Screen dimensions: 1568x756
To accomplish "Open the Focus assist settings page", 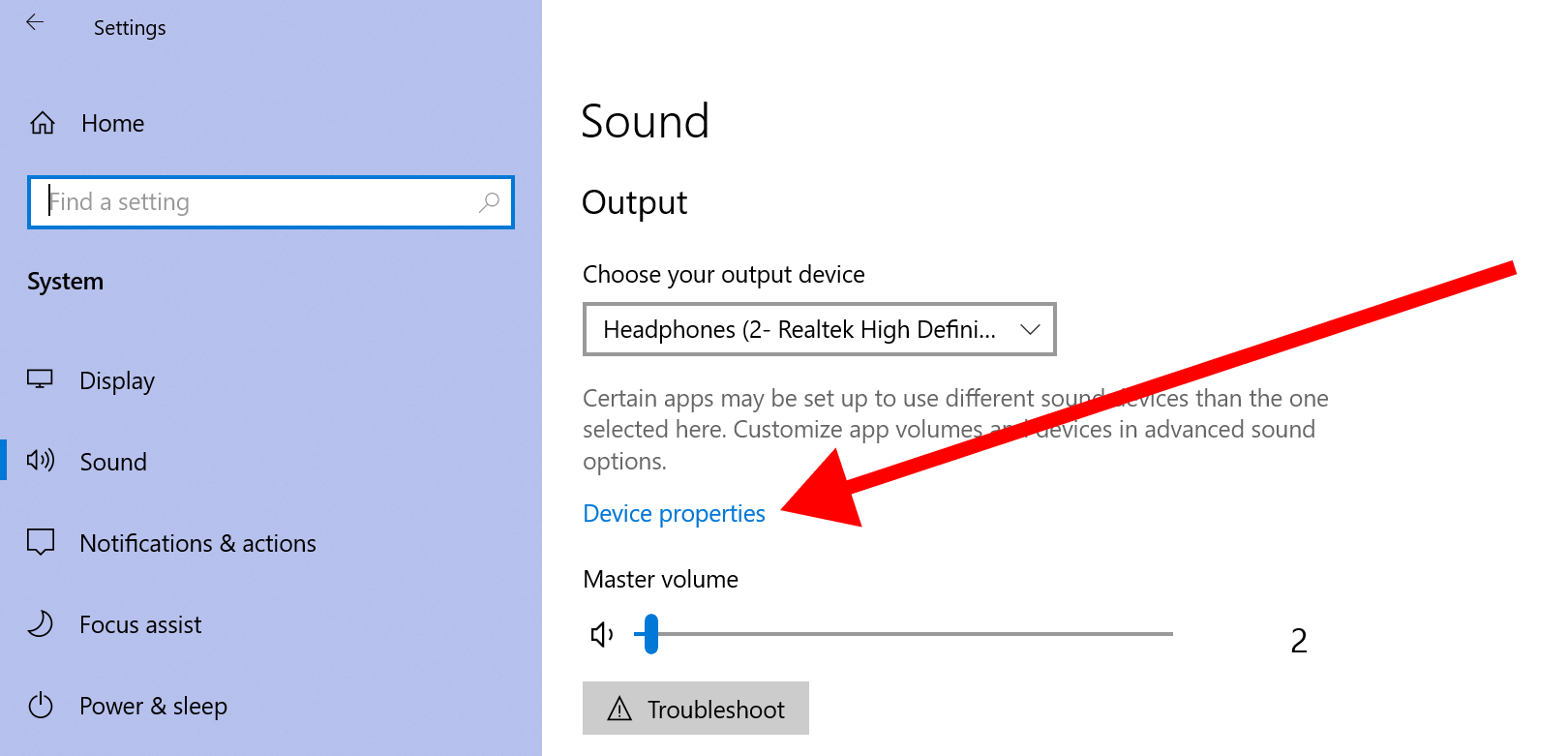I will click(x=140, y=625).
